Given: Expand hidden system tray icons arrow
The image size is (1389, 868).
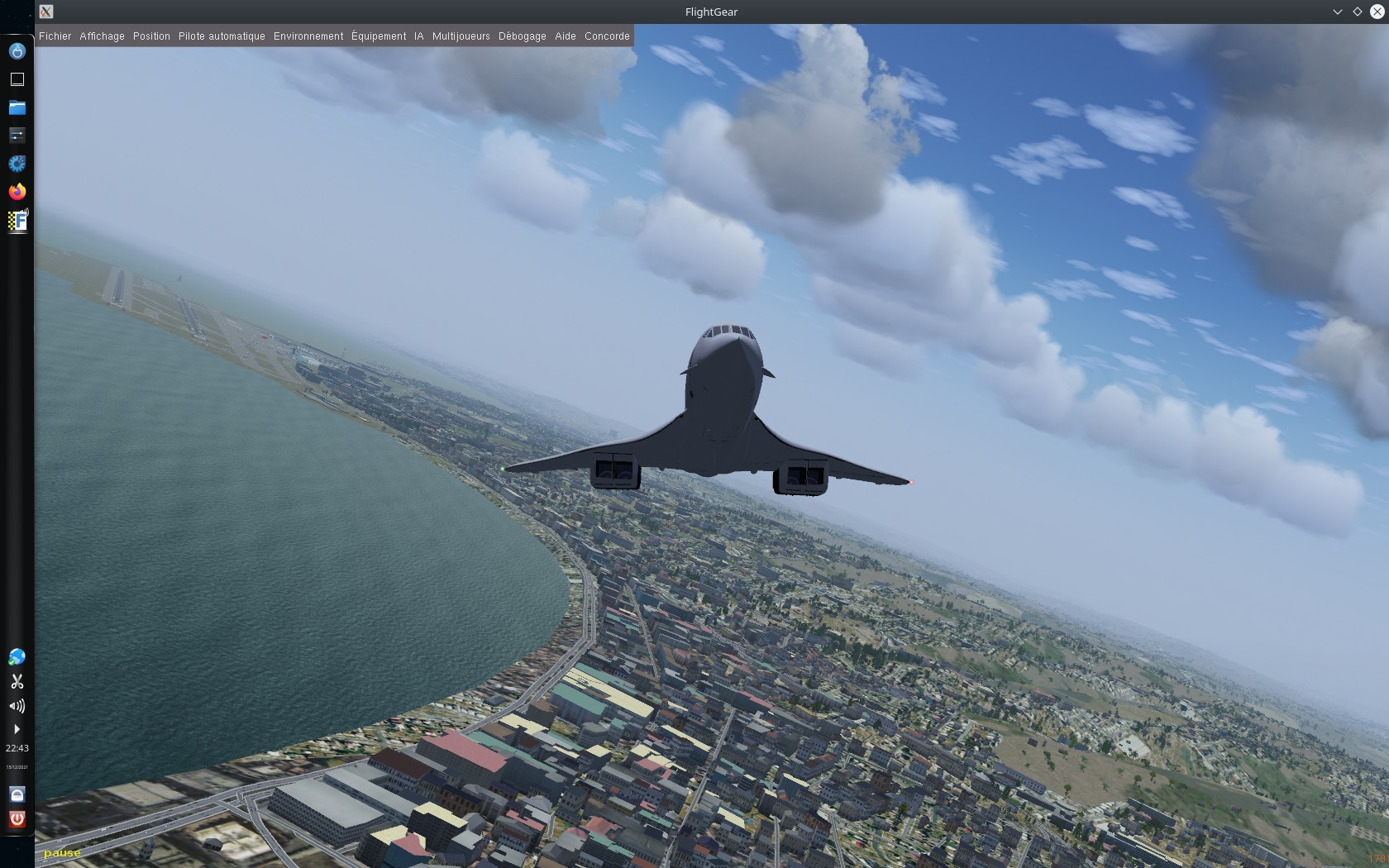Looking at the screenshot, I should [17, 729].
